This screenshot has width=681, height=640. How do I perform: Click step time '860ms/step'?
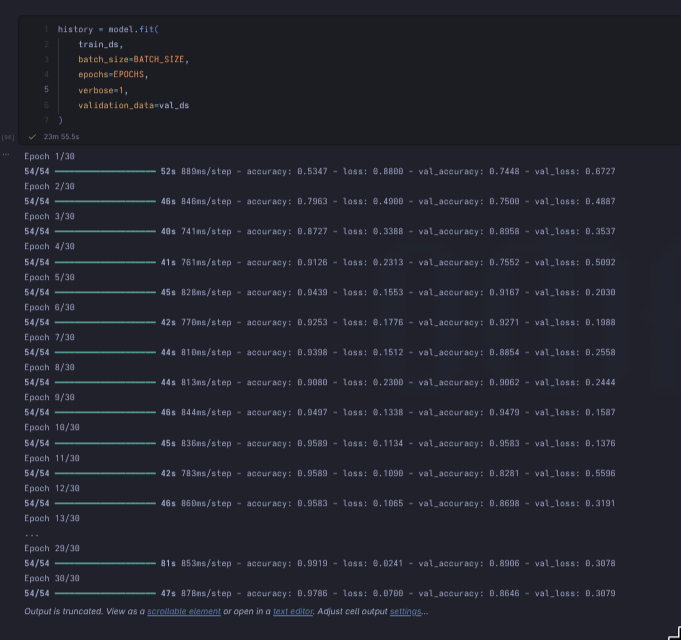pyautogui.click(x=206, y=503)
